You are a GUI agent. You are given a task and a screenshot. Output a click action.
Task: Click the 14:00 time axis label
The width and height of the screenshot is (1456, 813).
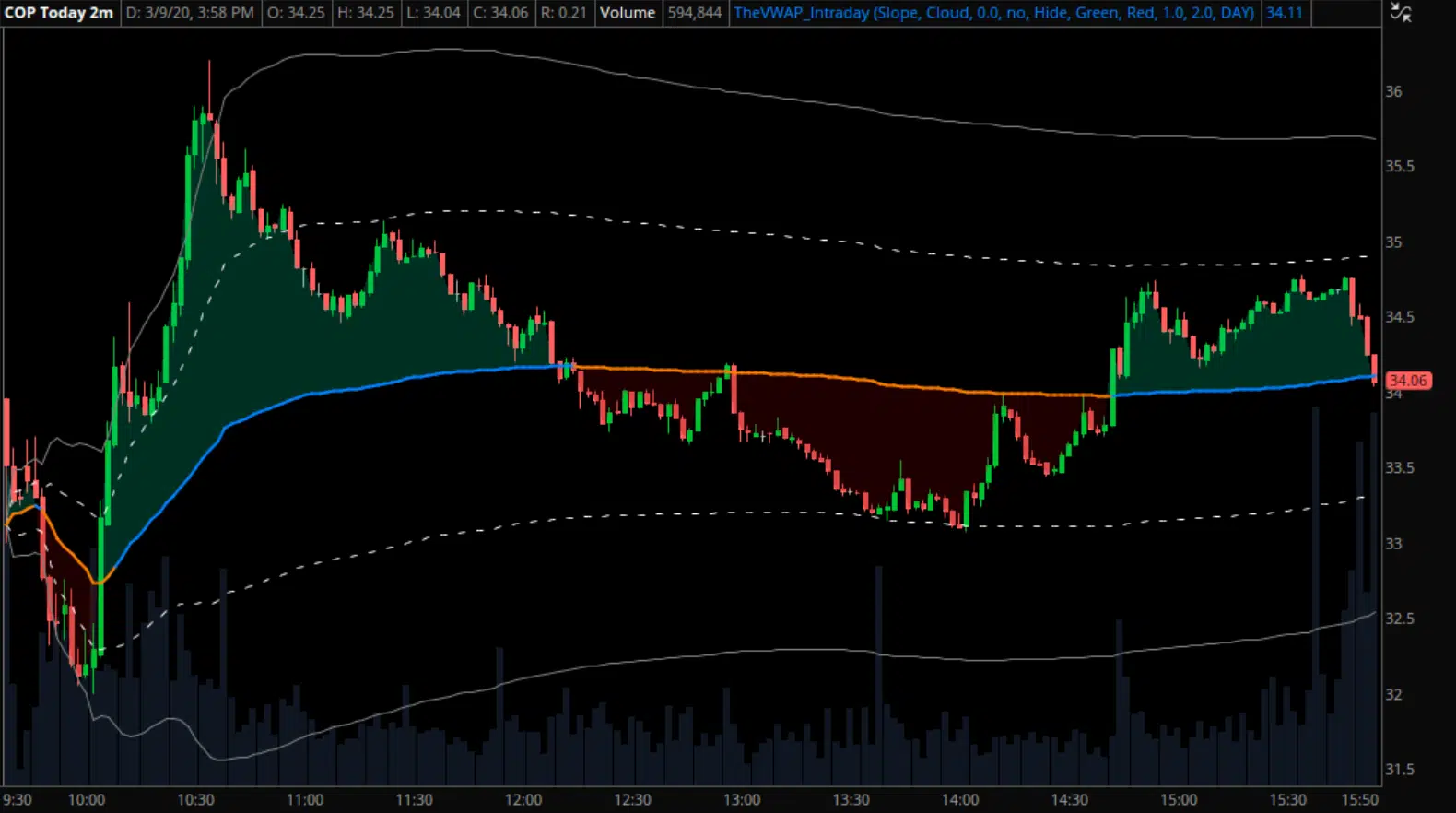(960, 800)
